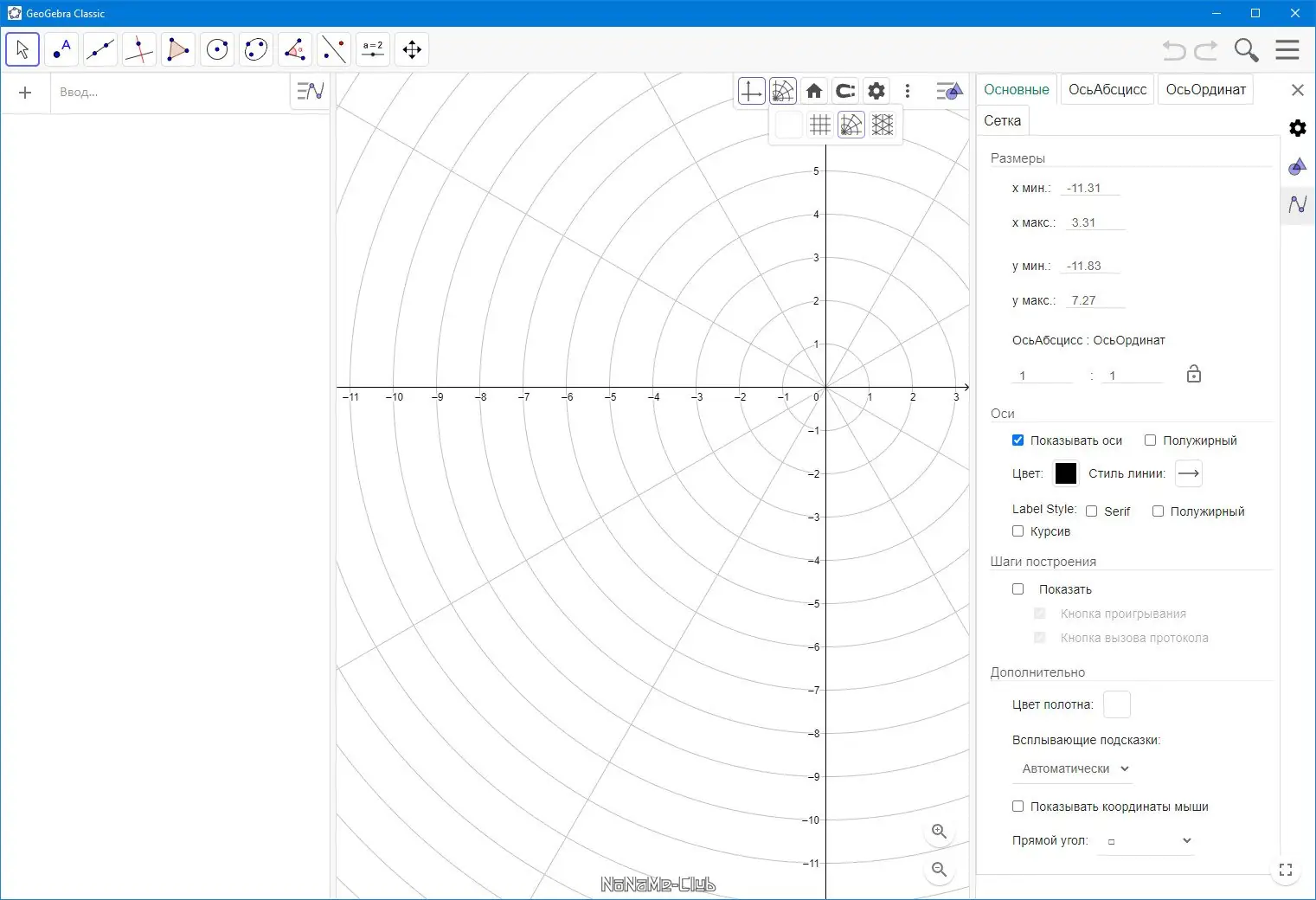Screen dimensions: 1316x900
Task: Switch to the ОсьАбсцисс tab
Action: [x=1107, y=90]
